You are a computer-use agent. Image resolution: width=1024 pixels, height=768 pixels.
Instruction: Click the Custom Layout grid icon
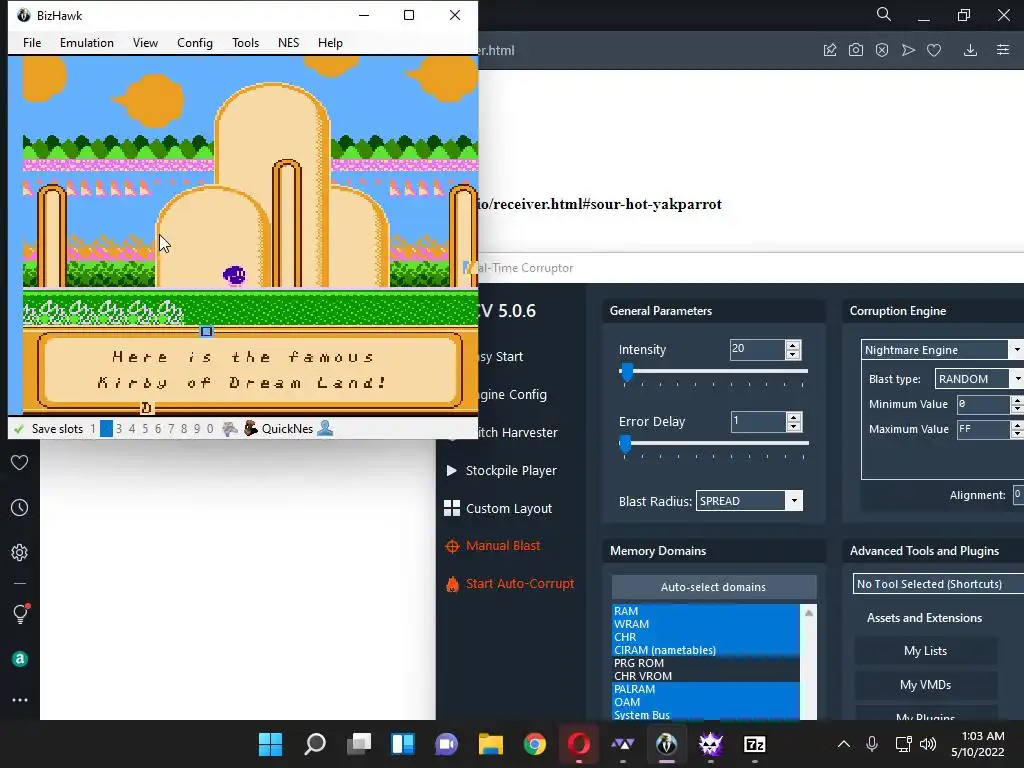coord(452,508)
